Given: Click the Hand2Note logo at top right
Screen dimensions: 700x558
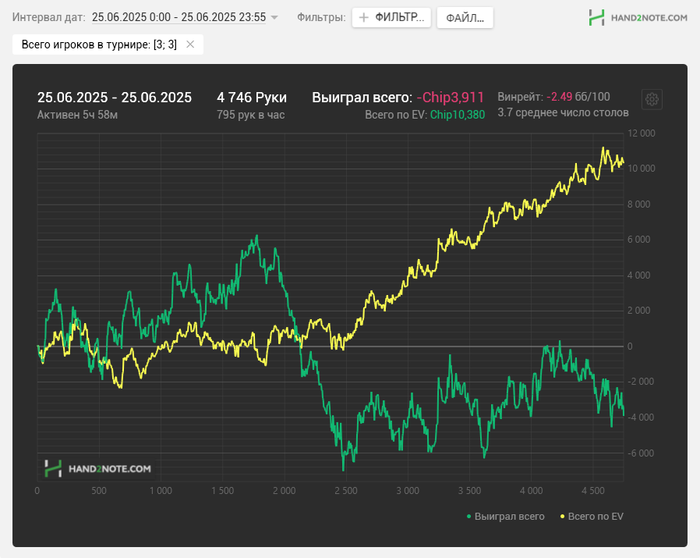Looking at the screenshot, I should tap(638, 17).
